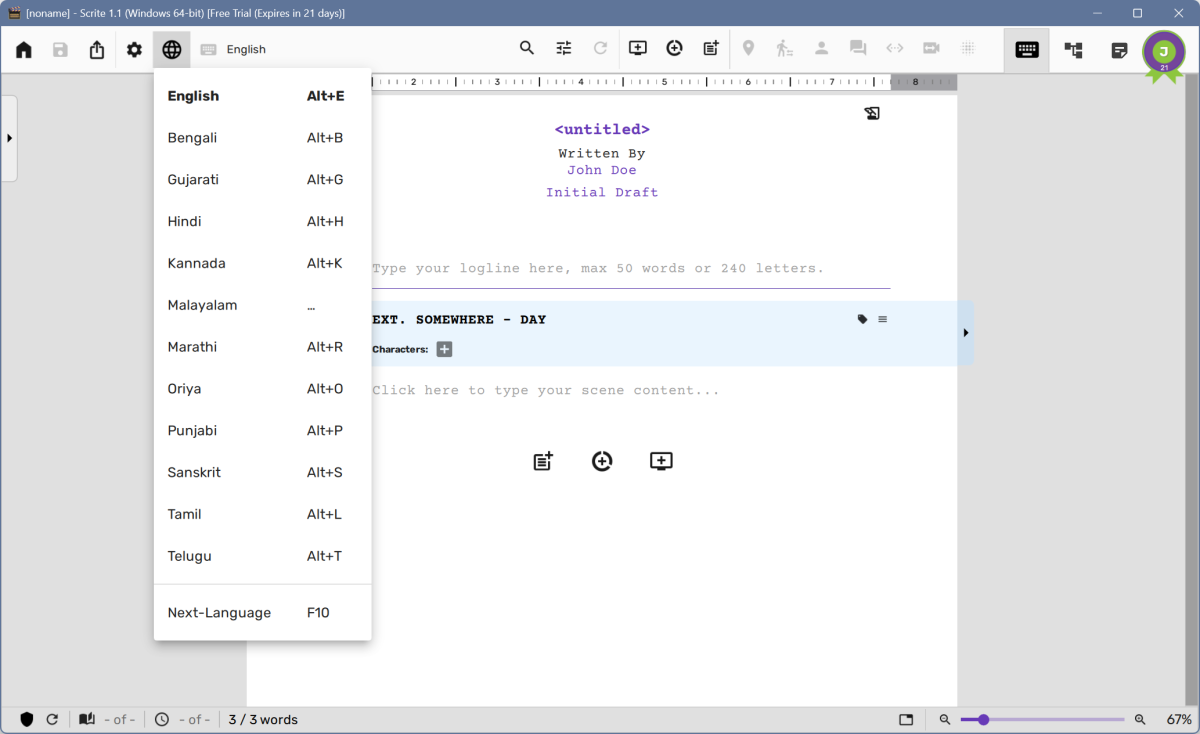The image size is (1200, 734).
Task: Open the scene heading hamburger menu
Action: 884,319
